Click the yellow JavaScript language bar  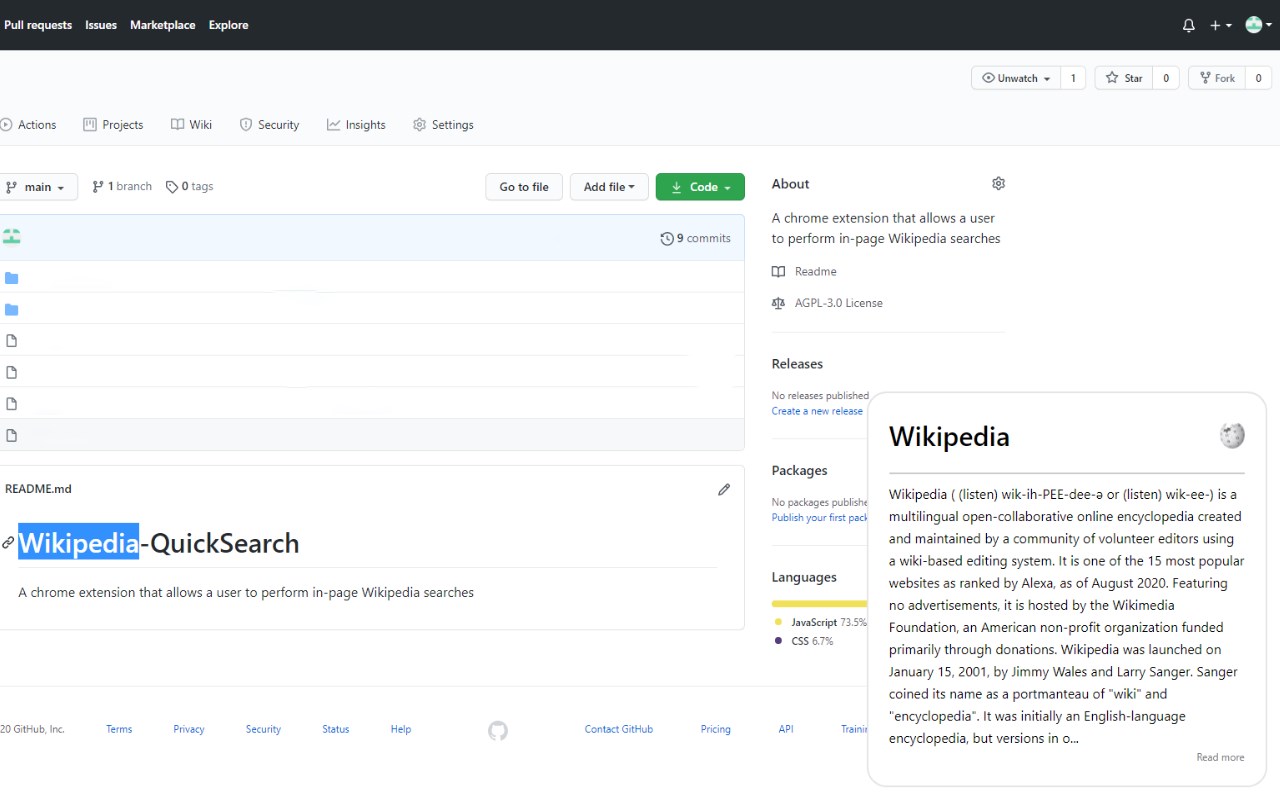tap(819, 603)
